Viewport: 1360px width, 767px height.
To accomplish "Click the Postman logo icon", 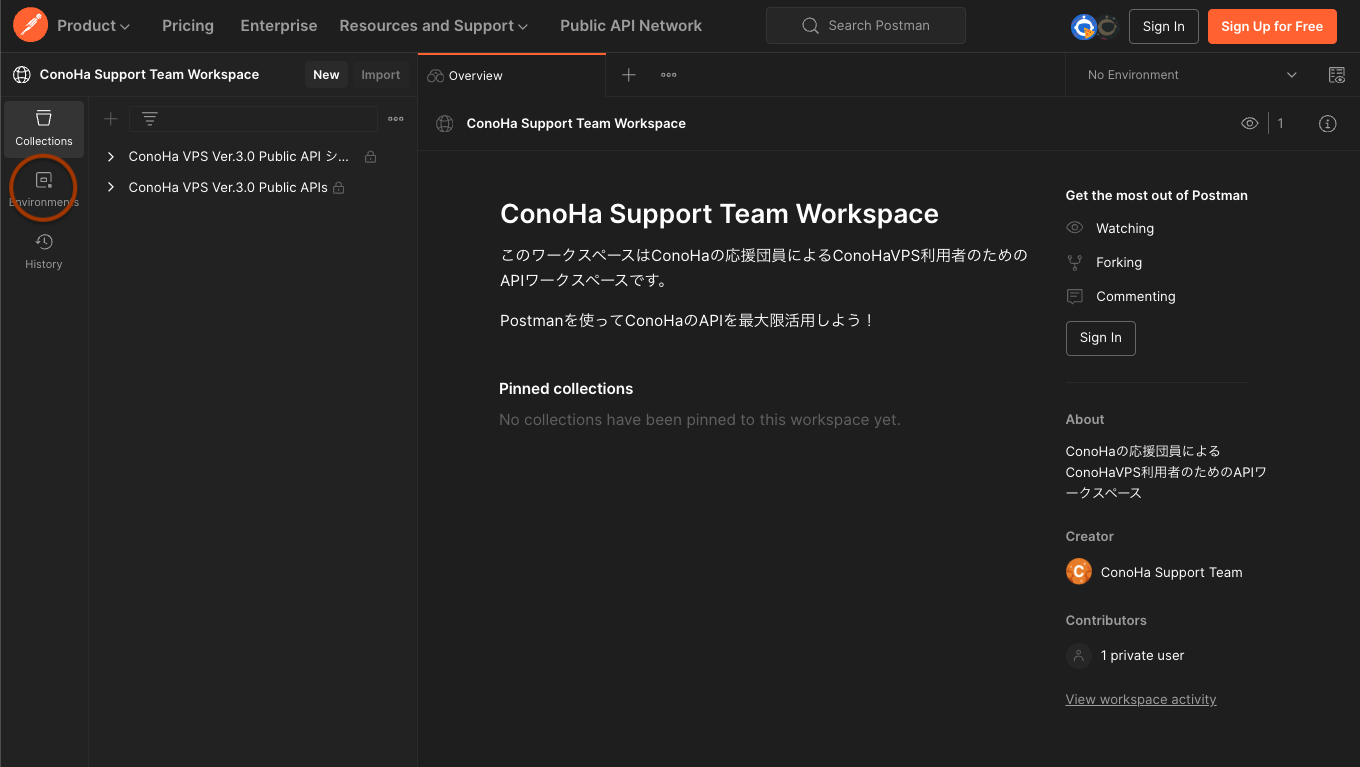I will coord(30,25).
